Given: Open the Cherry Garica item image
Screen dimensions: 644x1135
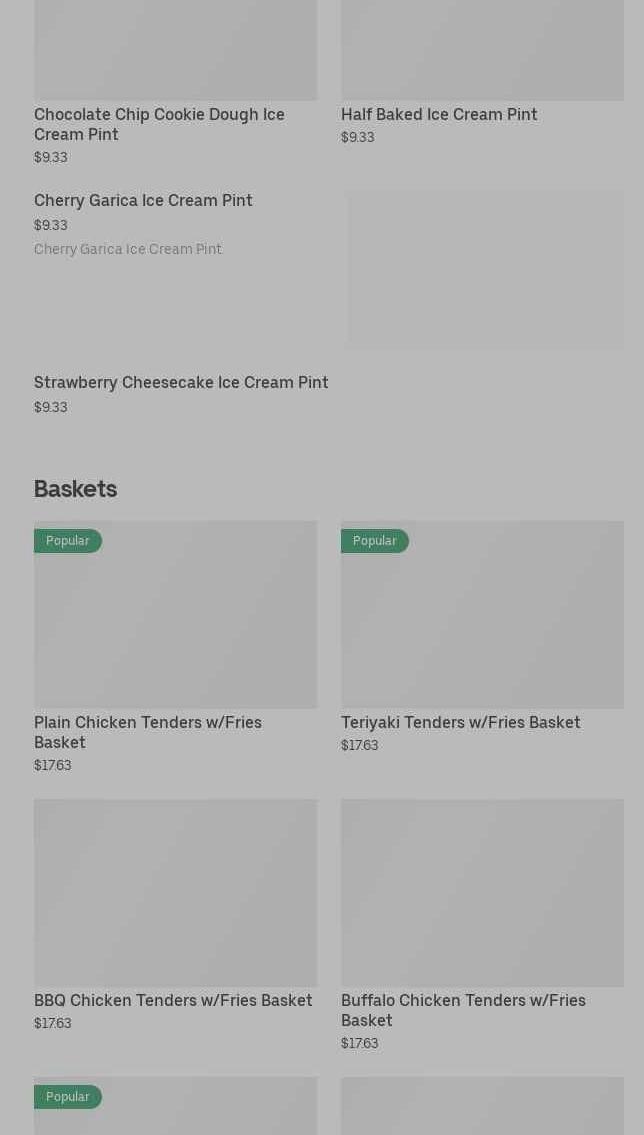Looking at the screenshot, I should click(x=485, y=270).
